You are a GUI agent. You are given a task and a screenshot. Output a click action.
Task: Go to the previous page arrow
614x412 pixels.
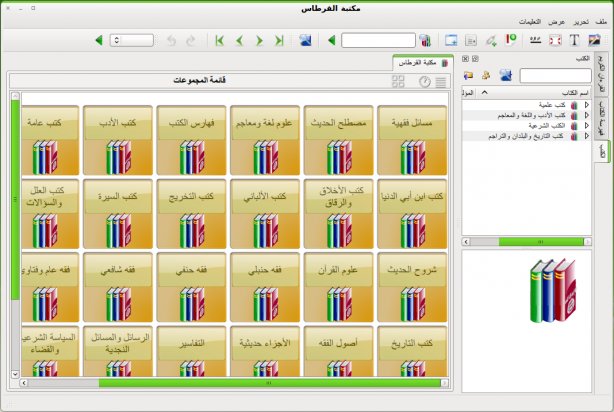240,40
